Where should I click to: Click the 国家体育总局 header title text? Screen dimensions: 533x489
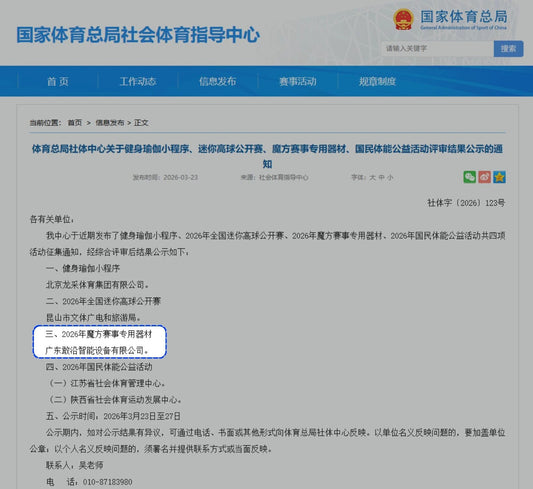(x=464, y=17)
